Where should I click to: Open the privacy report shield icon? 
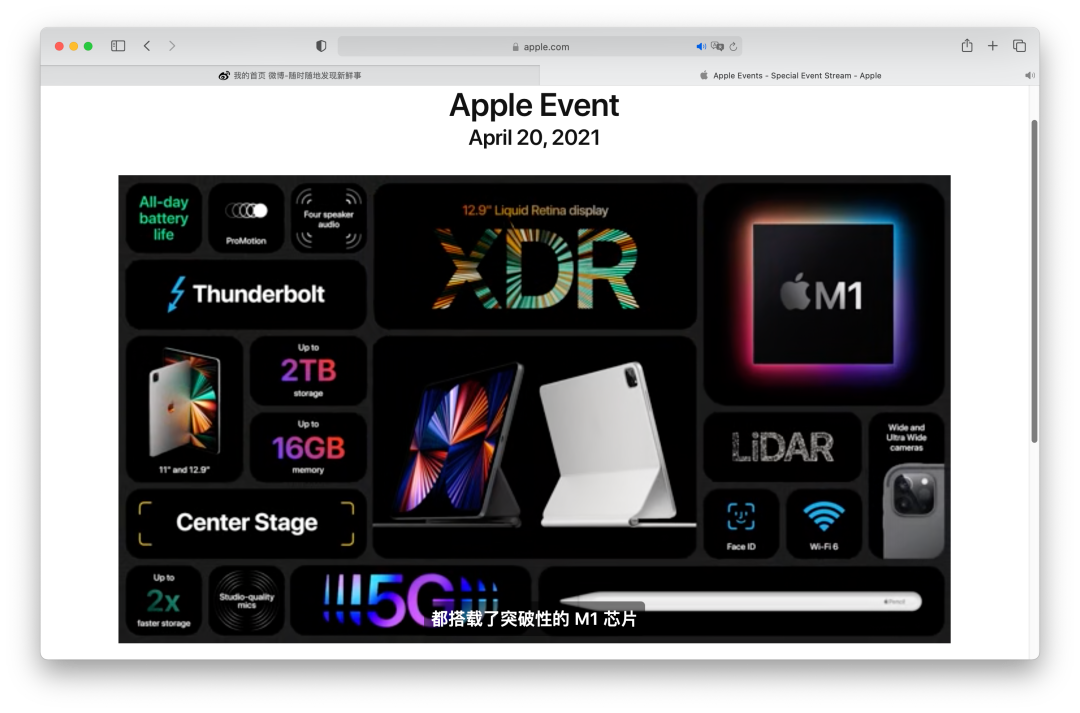(x=321, y=45)
